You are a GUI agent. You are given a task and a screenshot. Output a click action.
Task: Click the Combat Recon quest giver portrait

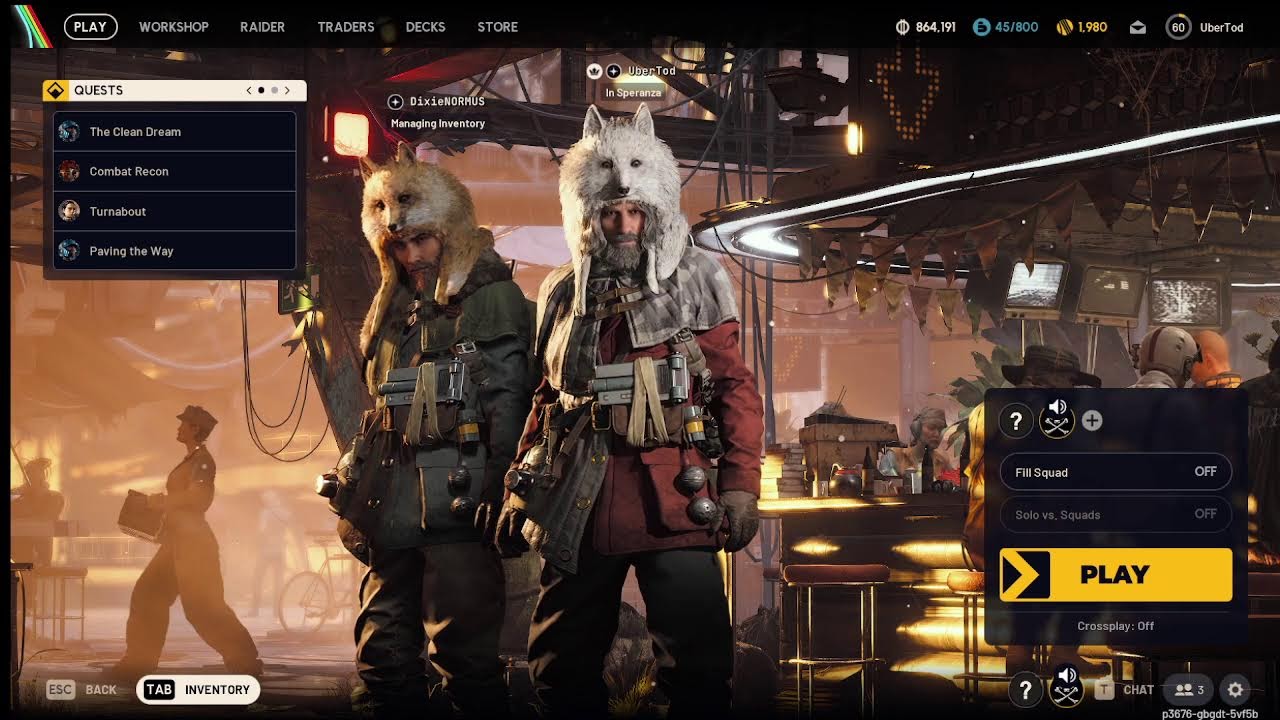[69, 171]
